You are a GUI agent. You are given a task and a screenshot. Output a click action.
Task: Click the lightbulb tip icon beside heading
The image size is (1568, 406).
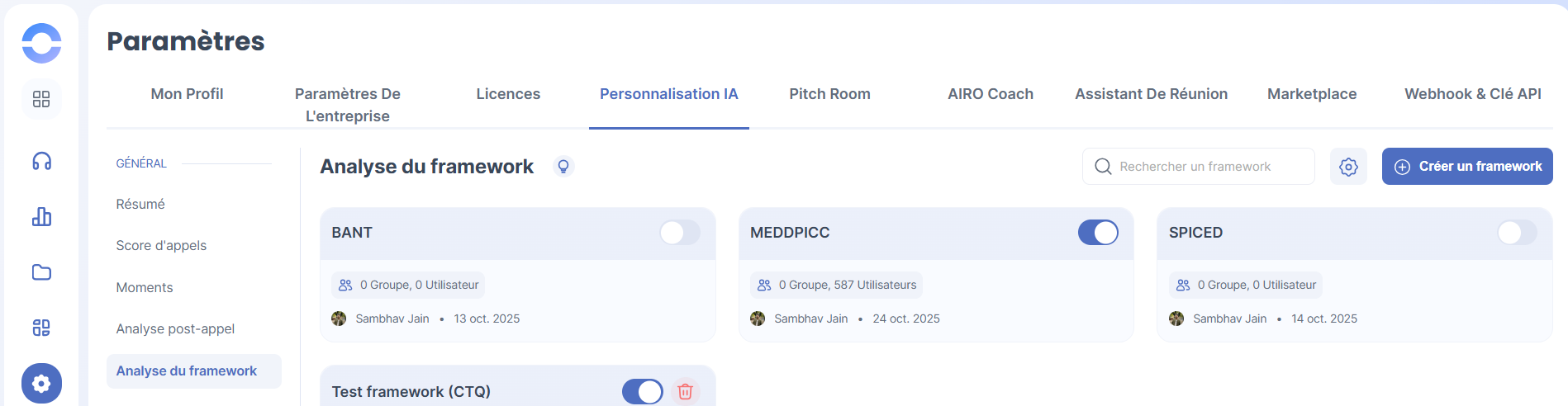pos(563,167)
